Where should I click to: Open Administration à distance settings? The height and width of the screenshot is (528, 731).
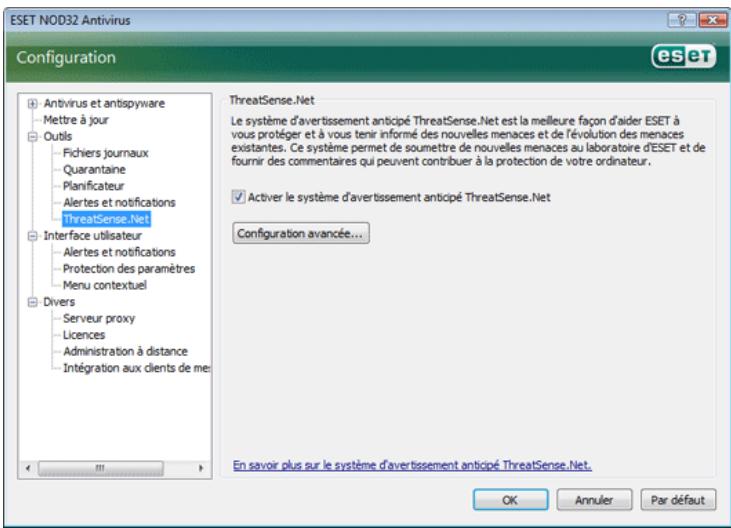(x=125, y=351)
